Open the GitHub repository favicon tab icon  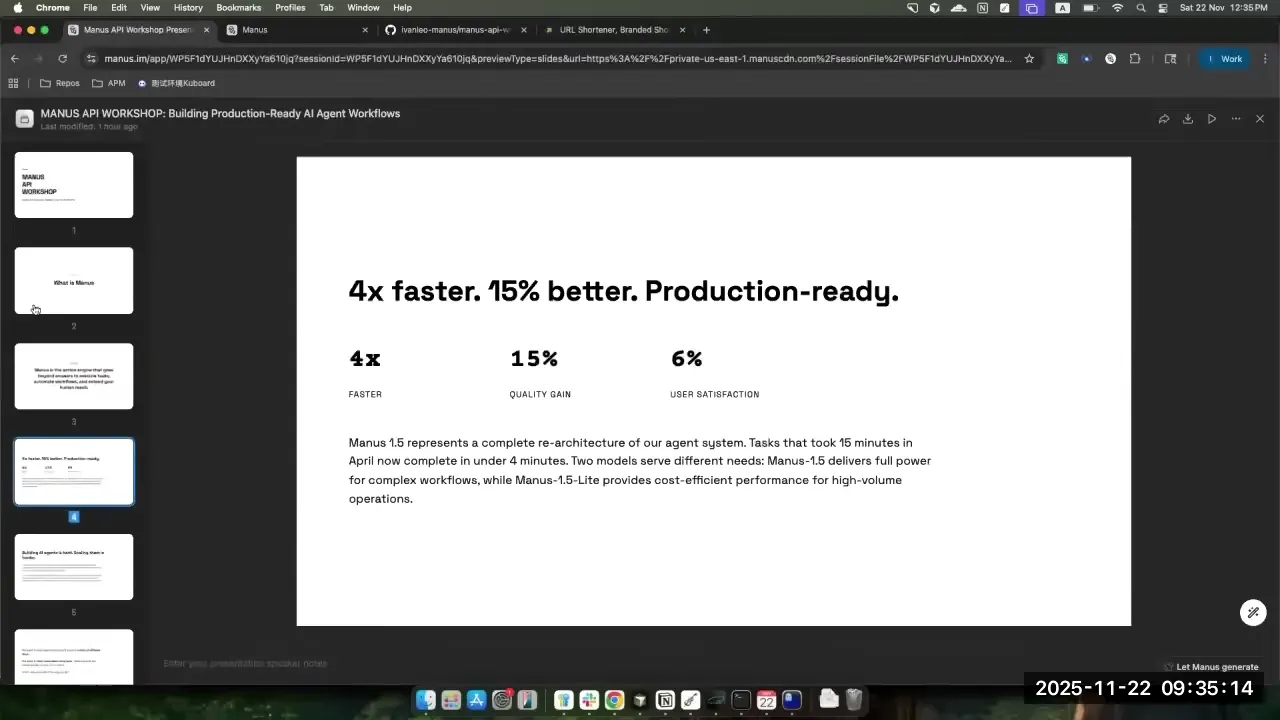390,30
